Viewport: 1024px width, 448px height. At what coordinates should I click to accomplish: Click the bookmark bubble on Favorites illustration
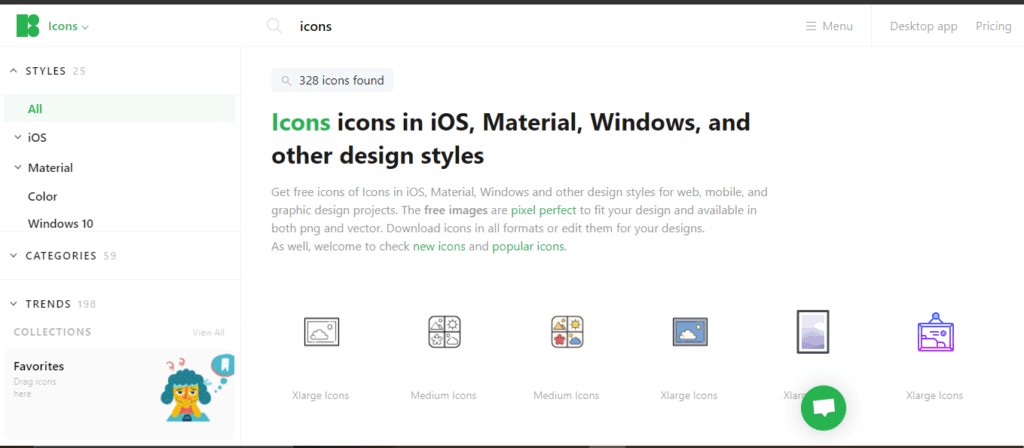point(223,366)
